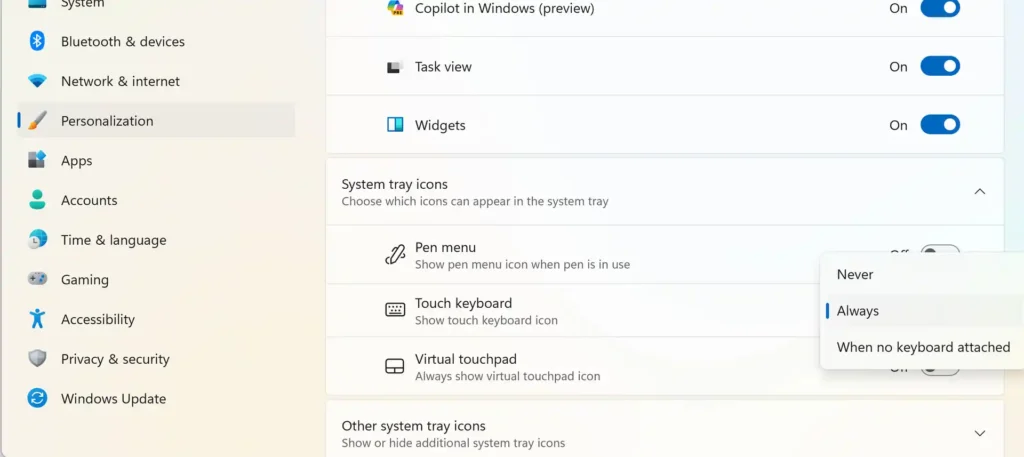This screenshot has width=1024, height=457.
Task: Open Privacy & security settings
Action: [x=156, y=359]
